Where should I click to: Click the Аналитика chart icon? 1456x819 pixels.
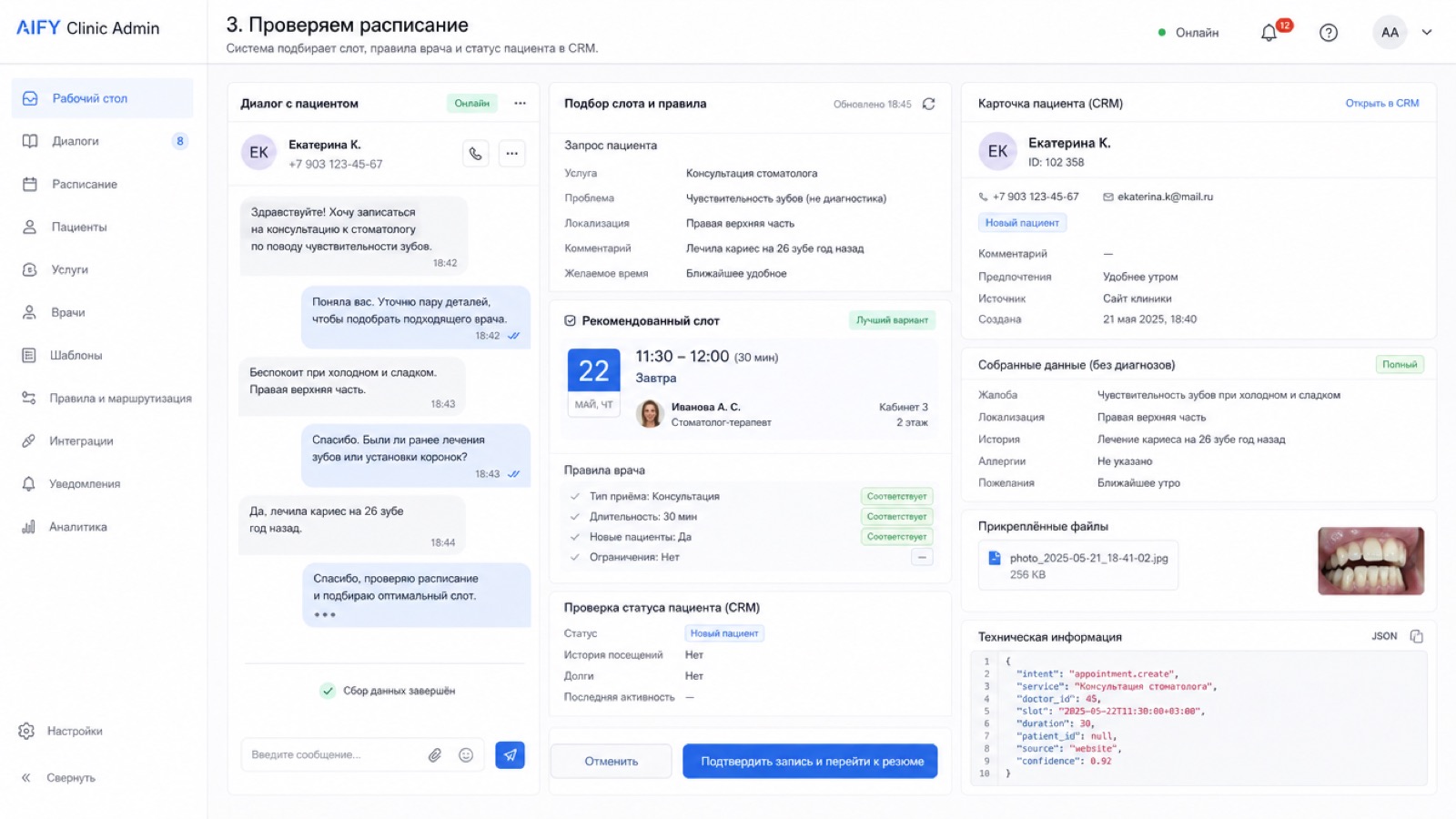coord(29,527)
